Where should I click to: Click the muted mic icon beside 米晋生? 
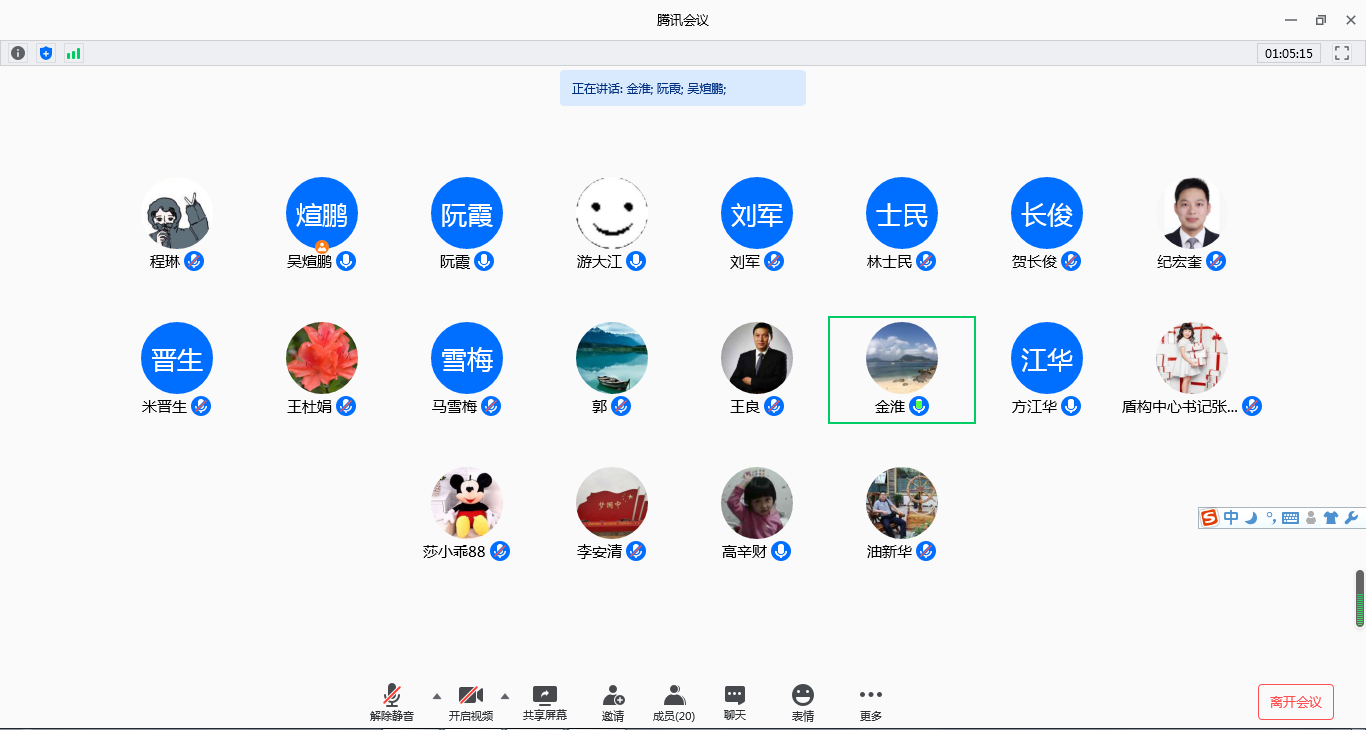coord(201,406)
